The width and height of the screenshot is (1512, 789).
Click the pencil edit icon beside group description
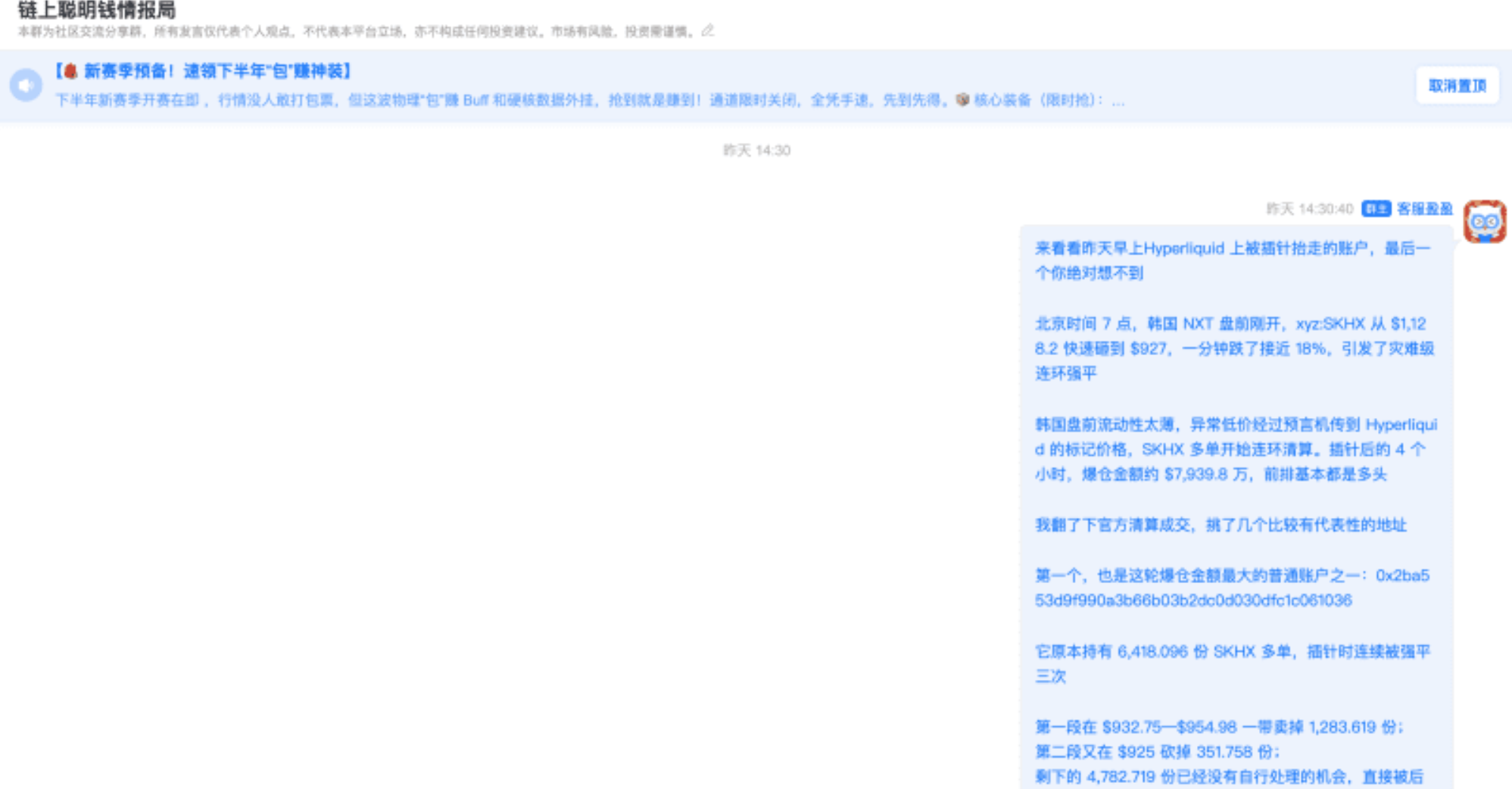707,31
